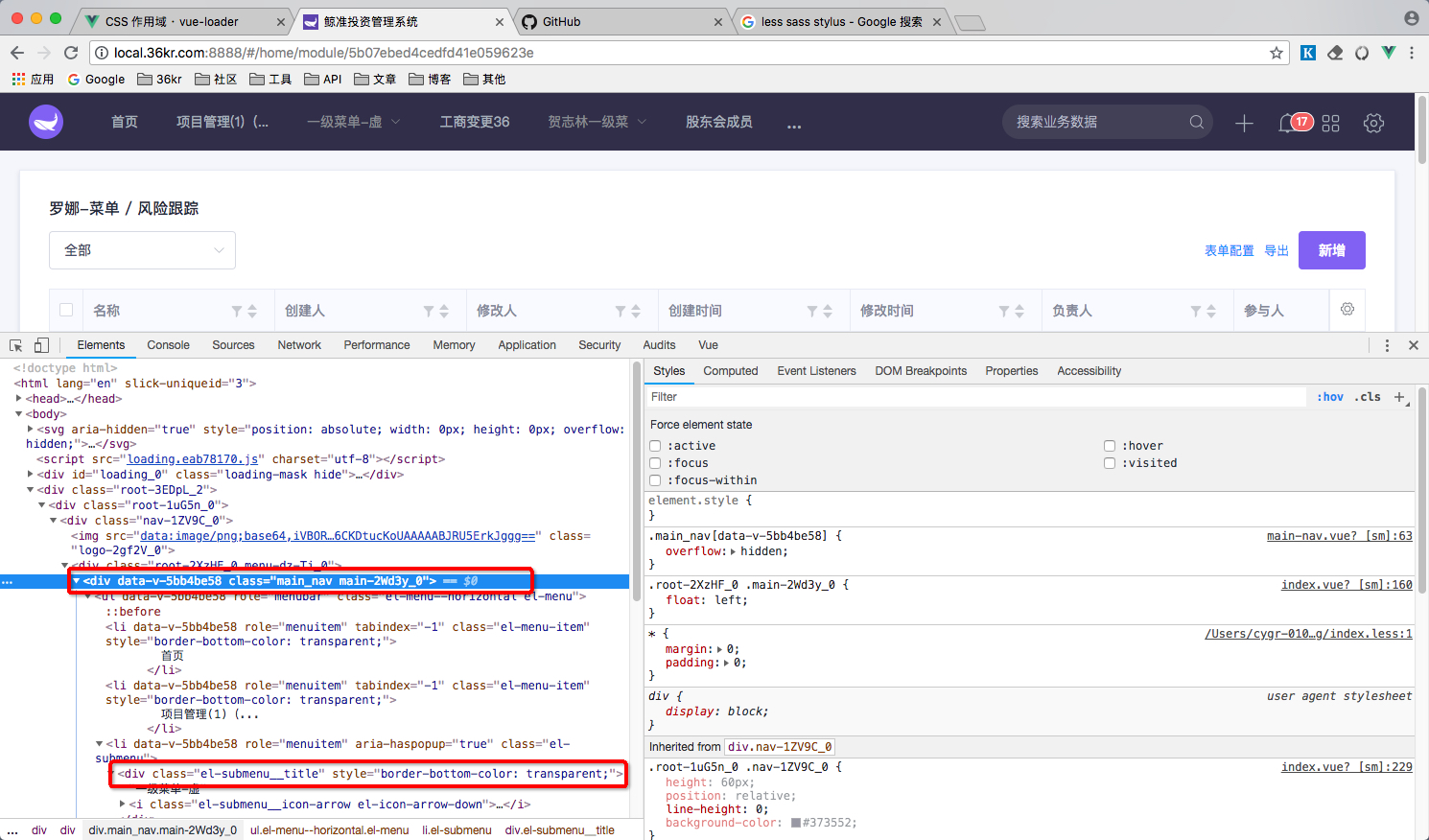Check the :active force state box

pyautogui.click(x=655, y=446)
